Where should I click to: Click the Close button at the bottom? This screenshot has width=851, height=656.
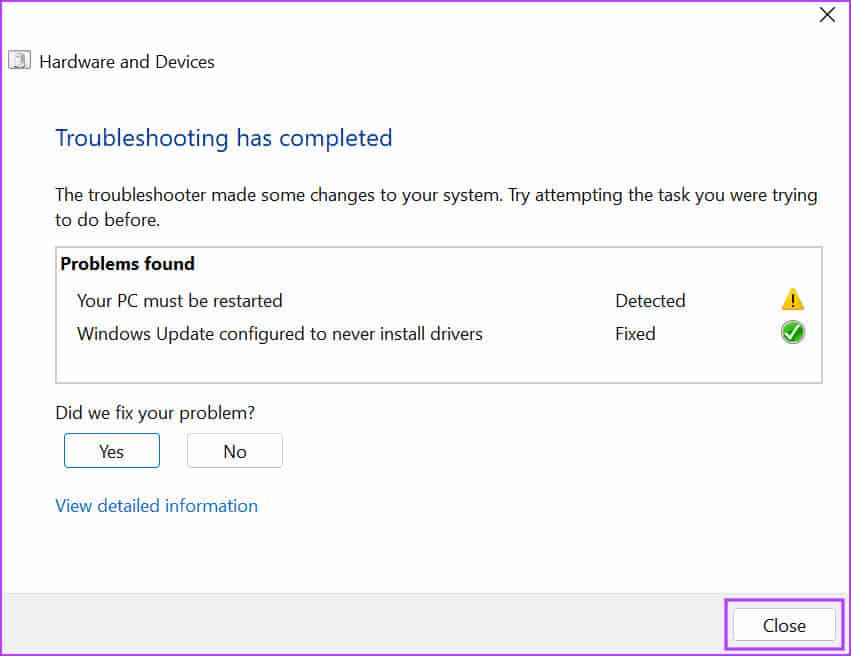784,625
